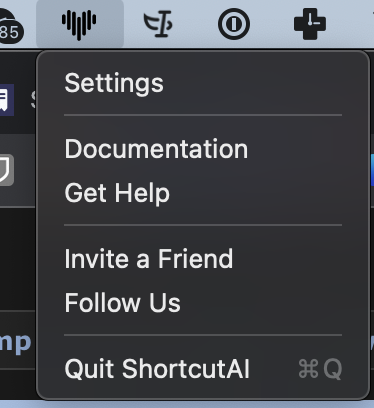Click the ShortcutAI heart waveform menu bar icon

[x=79, y=24]
